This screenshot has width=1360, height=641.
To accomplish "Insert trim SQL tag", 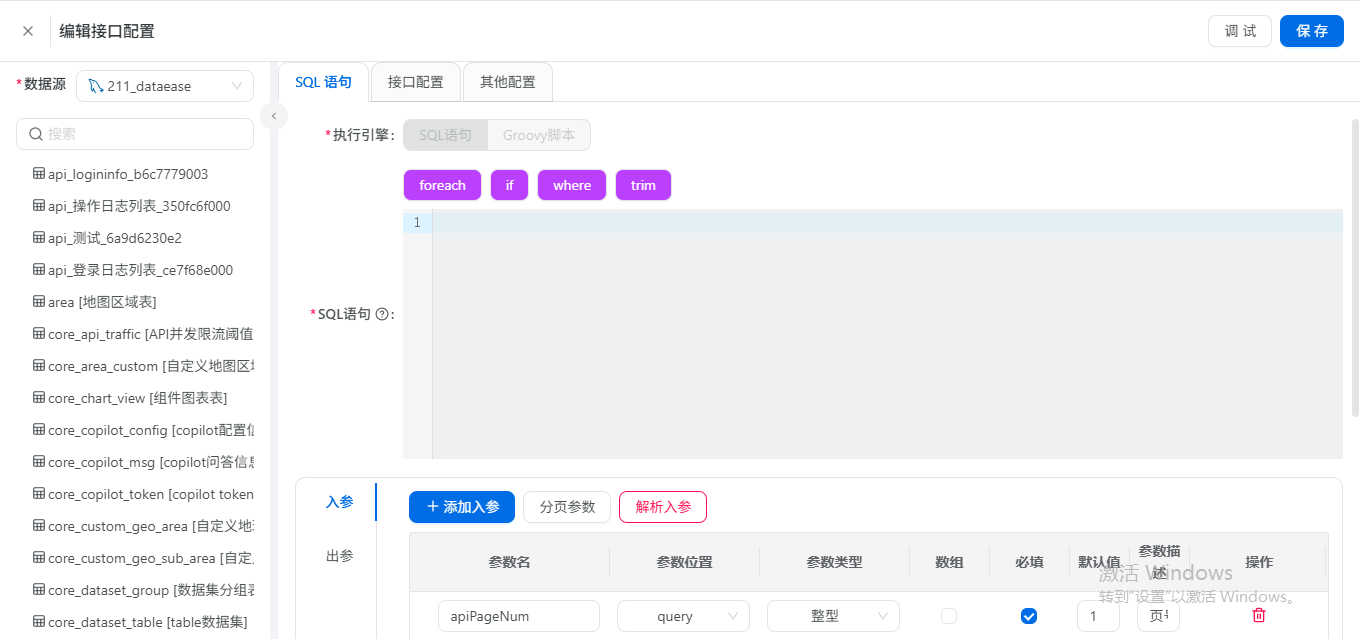I will pyautogui.click(x=643, y=185).
